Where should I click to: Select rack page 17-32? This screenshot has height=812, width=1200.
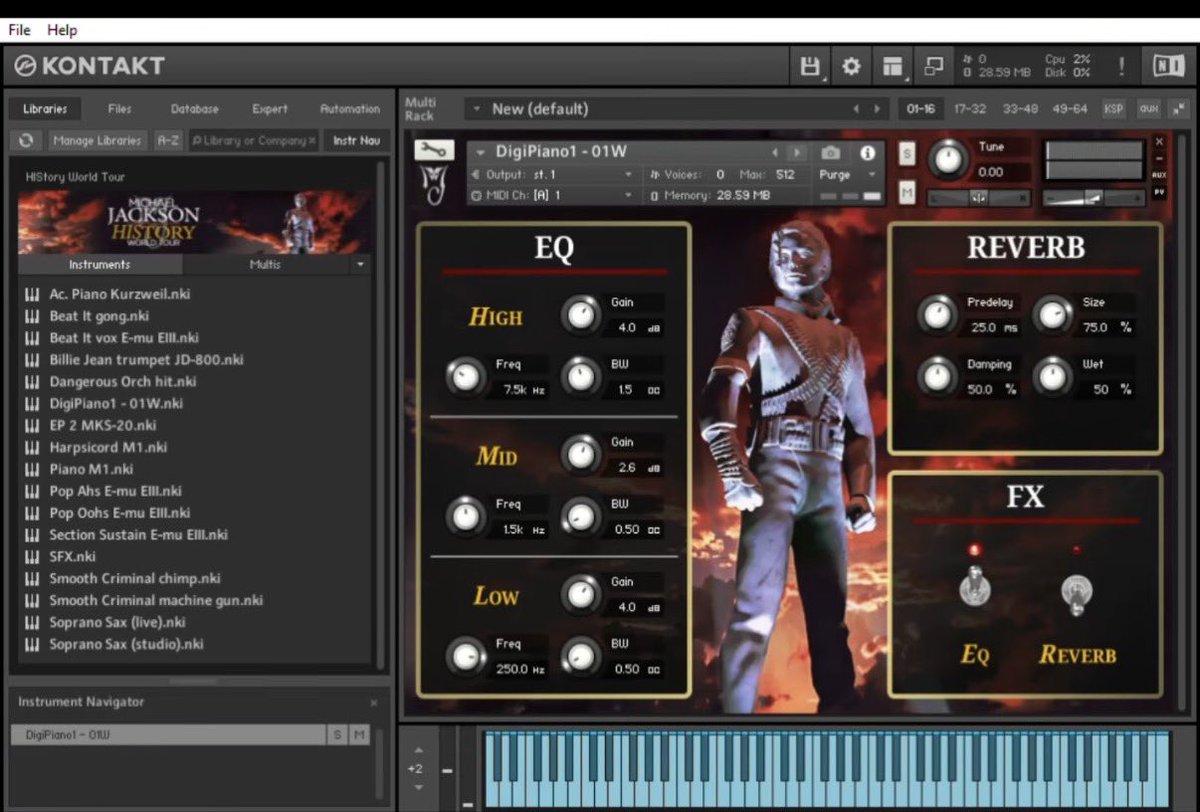tap(970, 109)
